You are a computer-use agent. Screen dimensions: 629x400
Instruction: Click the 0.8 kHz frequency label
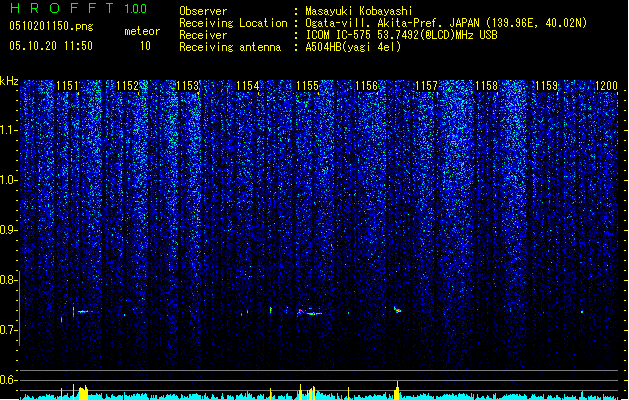(9, 280)
